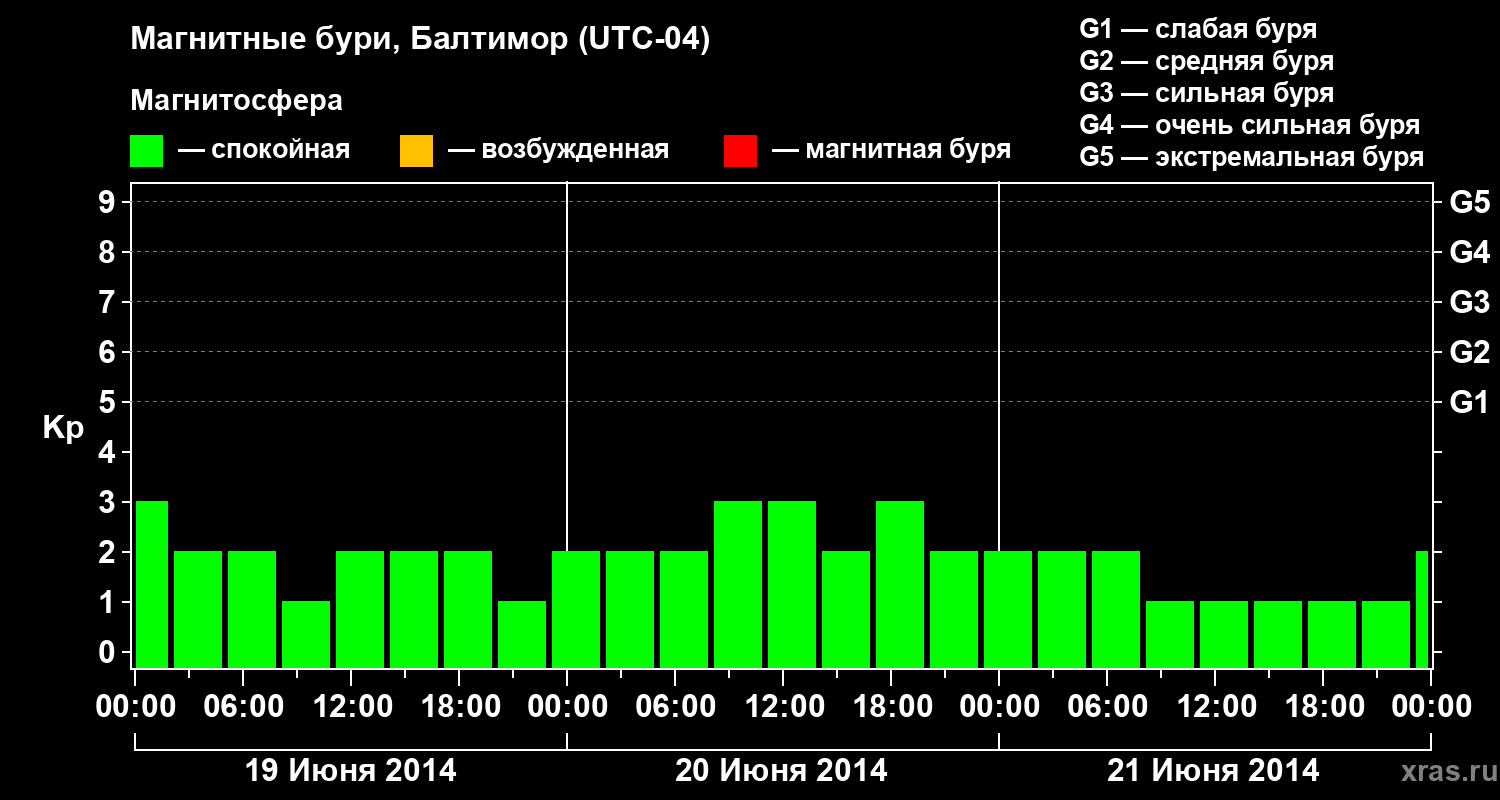Click the first Kp 3 bar on 19 June
Image resolution: width=1500 pixels, height=800 pixels.
pyautogui.click(x=152, y=584)
